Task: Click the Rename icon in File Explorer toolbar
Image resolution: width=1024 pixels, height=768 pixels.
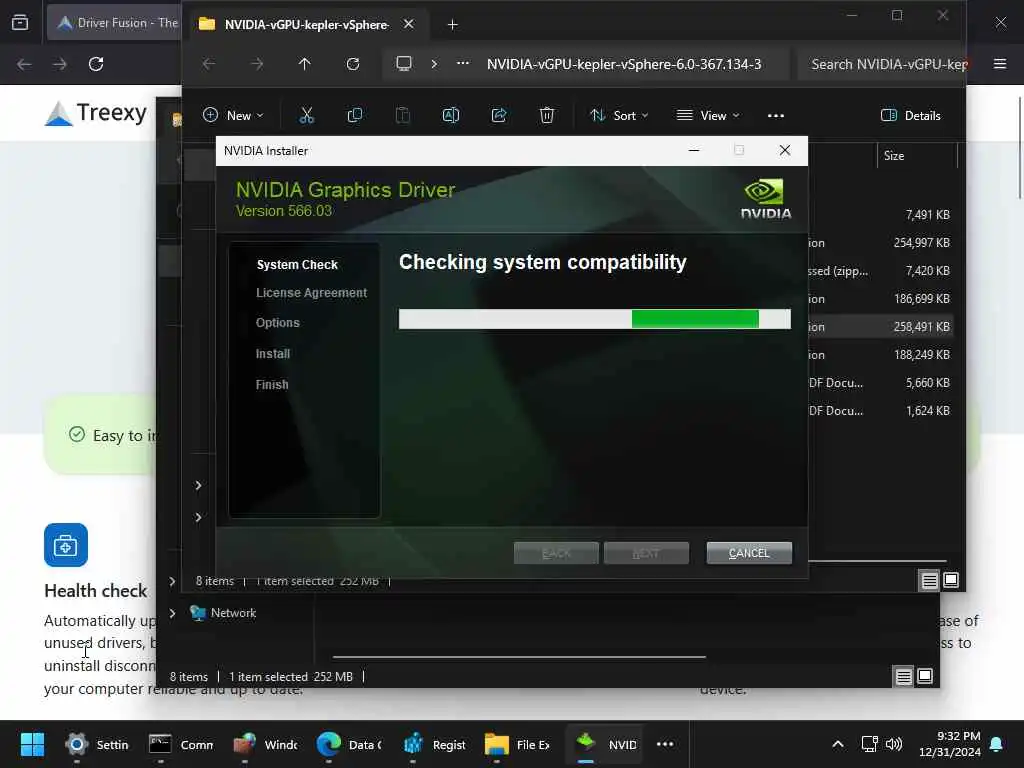Action: (x=451, y=116)
